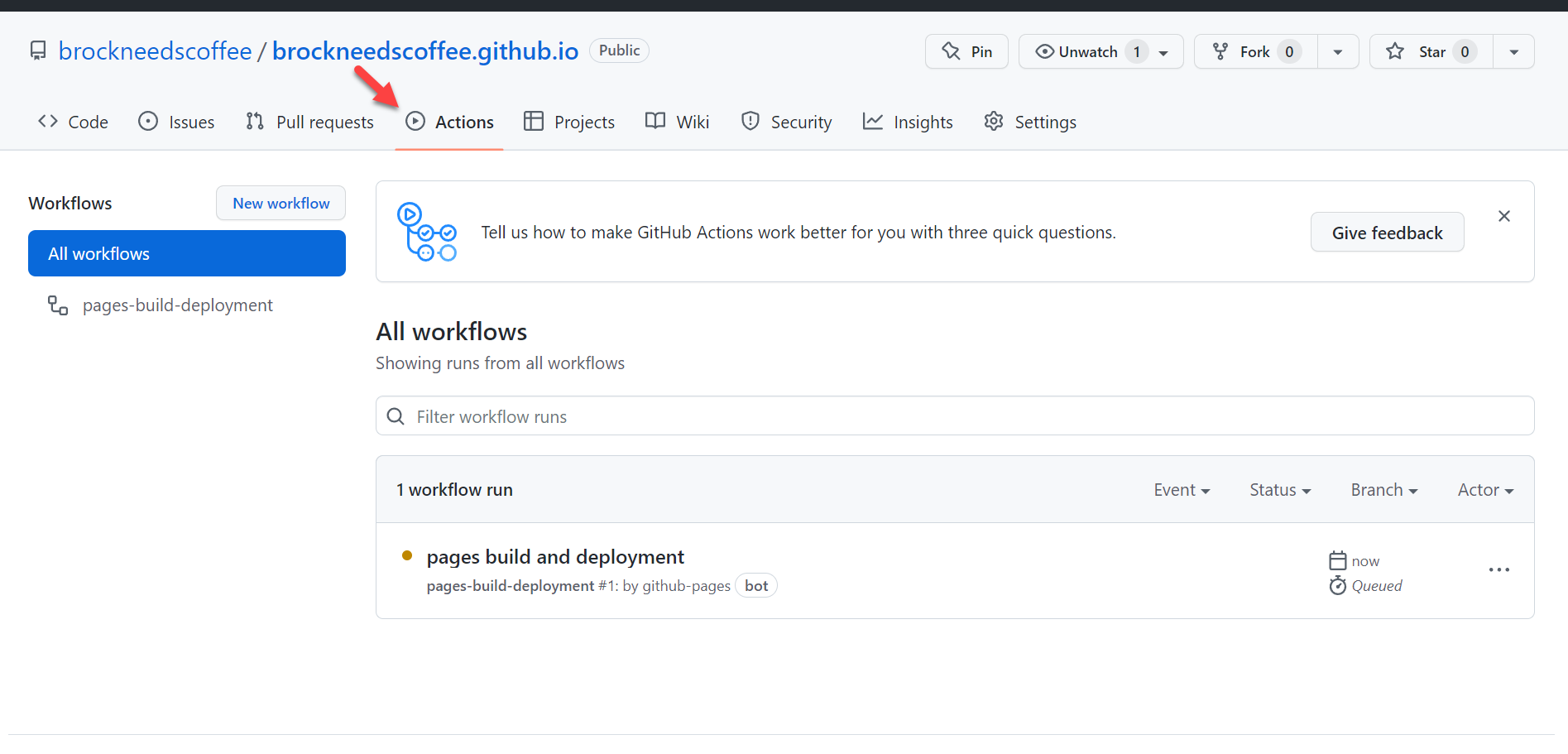The image size is (1568, 754).
Task: Open the Event filter dropdown
Action: 1182,490
